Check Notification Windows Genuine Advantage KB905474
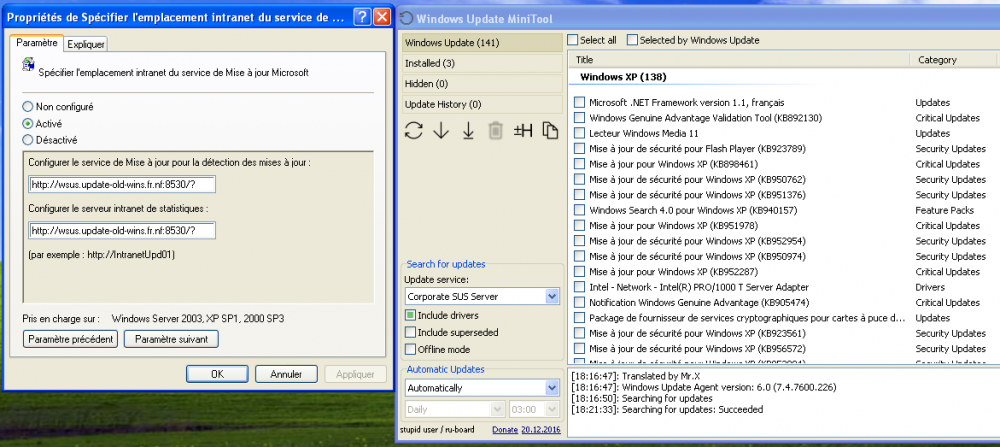1000x447 pixels. coord(579,302)
